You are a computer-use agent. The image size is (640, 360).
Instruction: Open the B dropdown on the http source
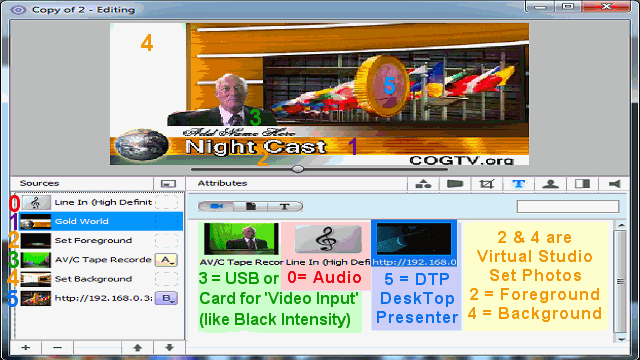(x=166, y=298)
